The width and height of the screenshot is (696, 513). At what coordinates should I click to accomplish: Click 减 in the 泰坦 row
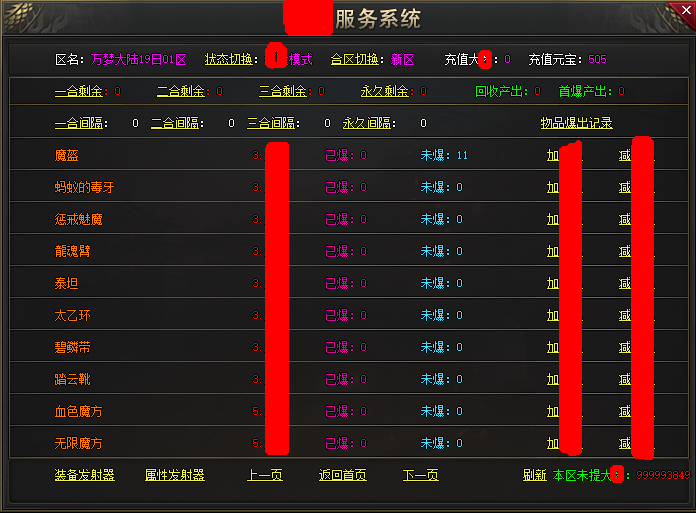point(624,284)
